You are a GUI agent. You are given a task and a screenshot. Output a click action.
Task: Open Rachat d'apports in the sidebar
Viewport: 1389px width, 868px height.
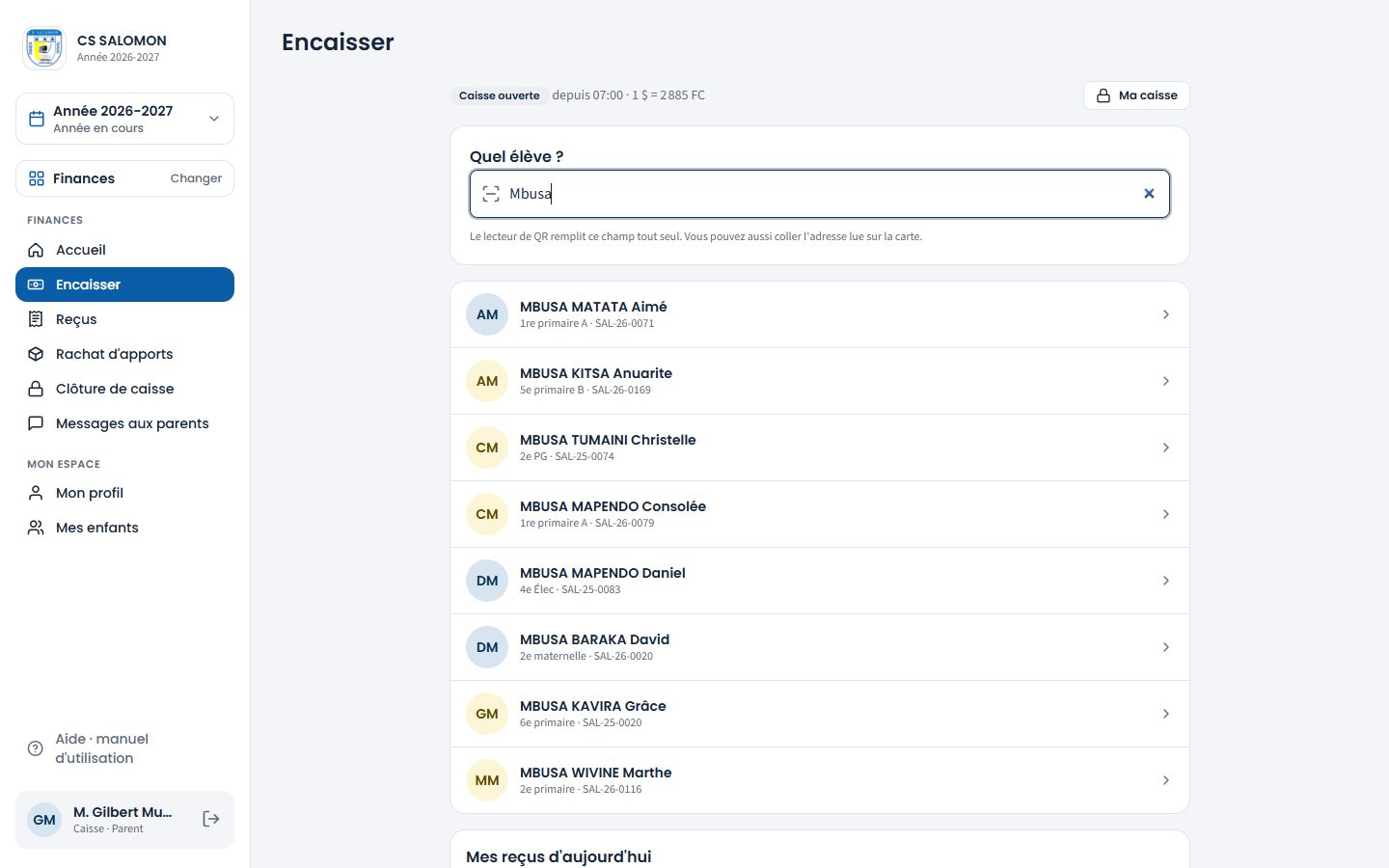(124, 354)
